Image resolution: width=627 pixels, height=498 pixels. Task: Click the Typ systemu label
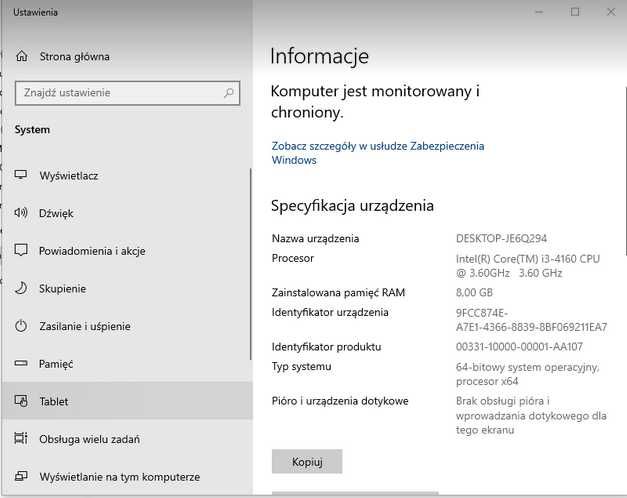click(302, 366)
